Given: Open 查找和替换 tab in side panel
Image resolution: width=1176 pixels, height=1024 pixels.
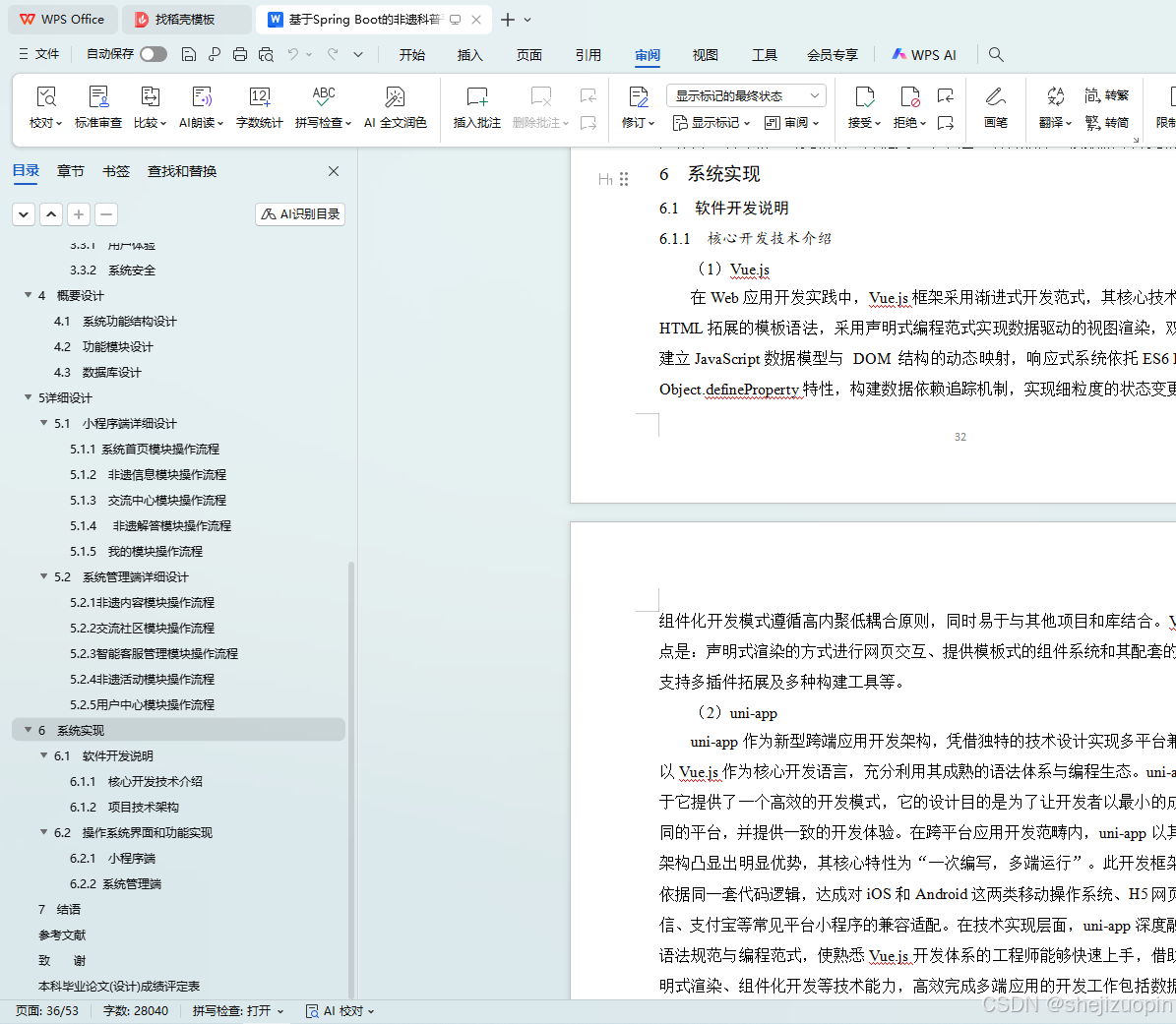Looking at the screenshot, I should pos(182,171).
